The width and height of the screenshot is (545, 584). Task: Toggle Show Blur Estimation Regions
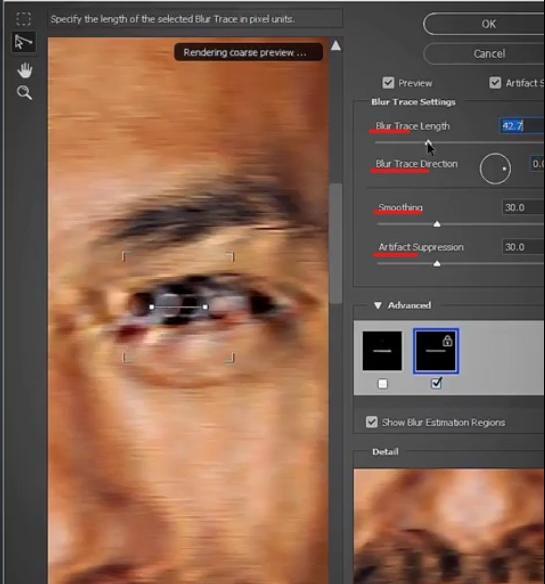(x=371, y=422)
